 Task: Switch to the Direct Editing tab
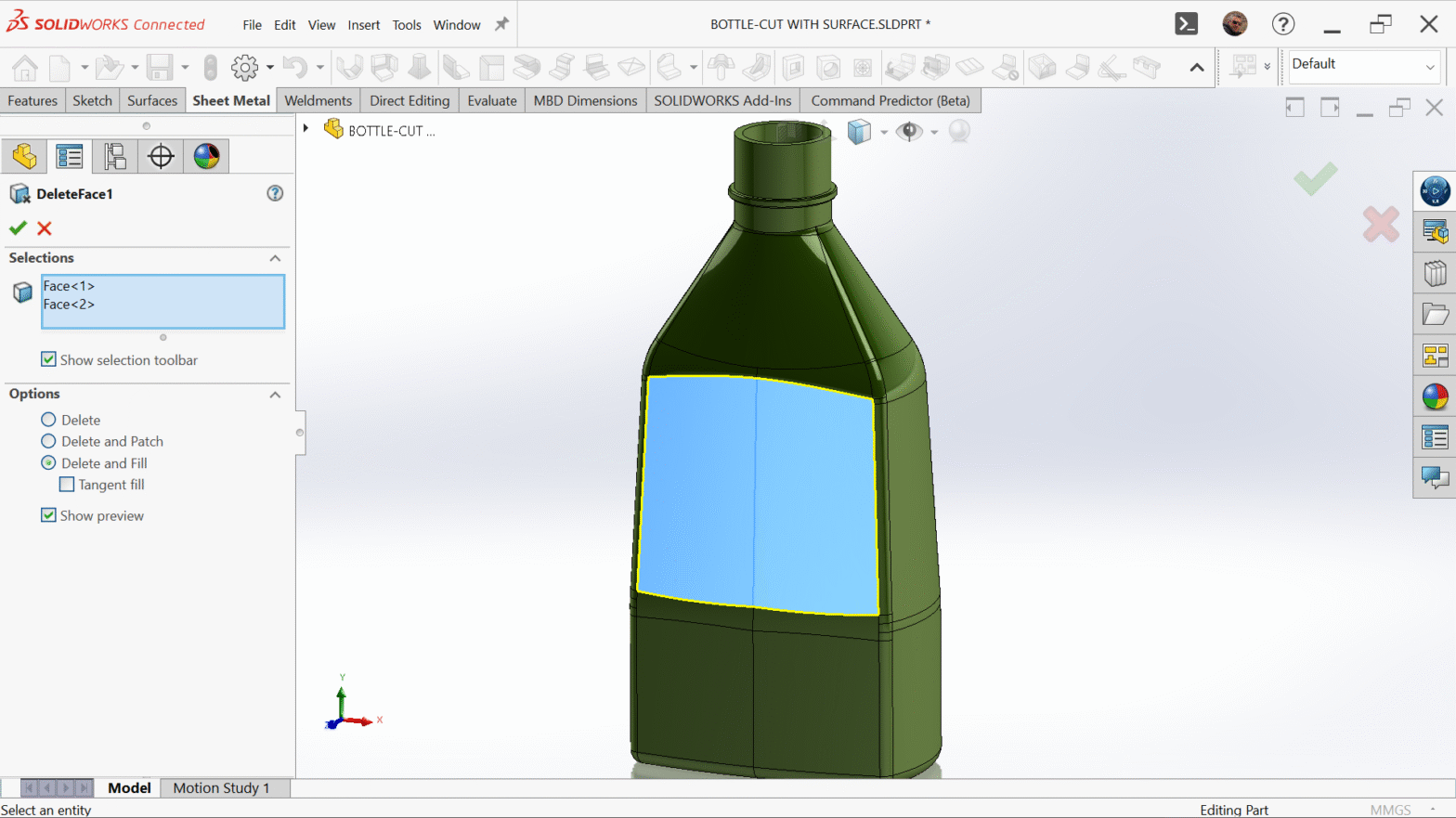tap(409, 100)
